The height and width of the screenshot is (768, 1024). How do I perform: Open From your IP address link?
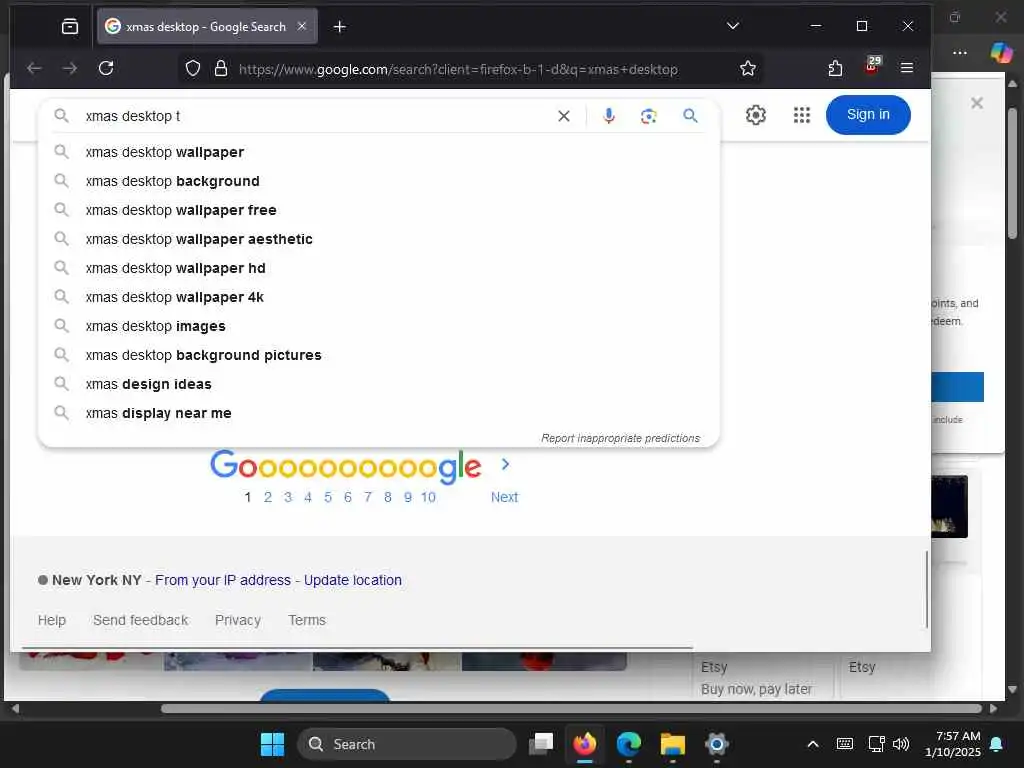click(x=223, y=580)
